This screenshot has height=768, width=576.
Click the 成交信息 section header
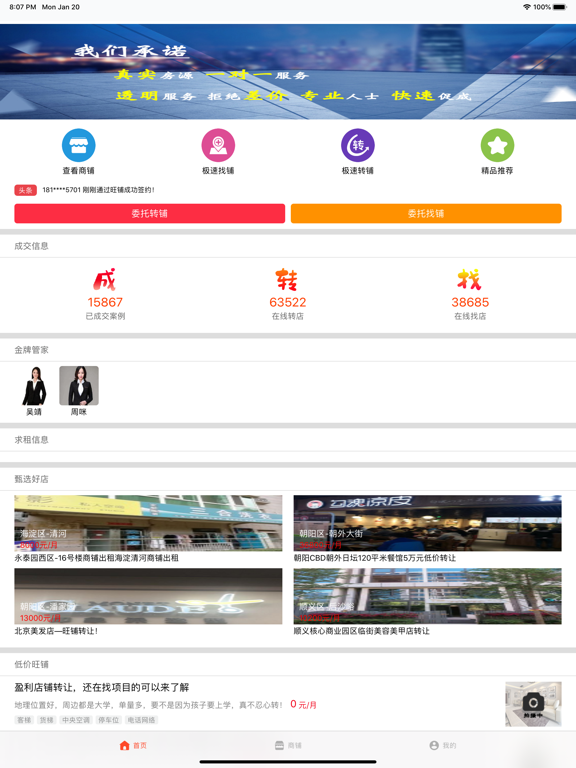click(x=31, y=246)
